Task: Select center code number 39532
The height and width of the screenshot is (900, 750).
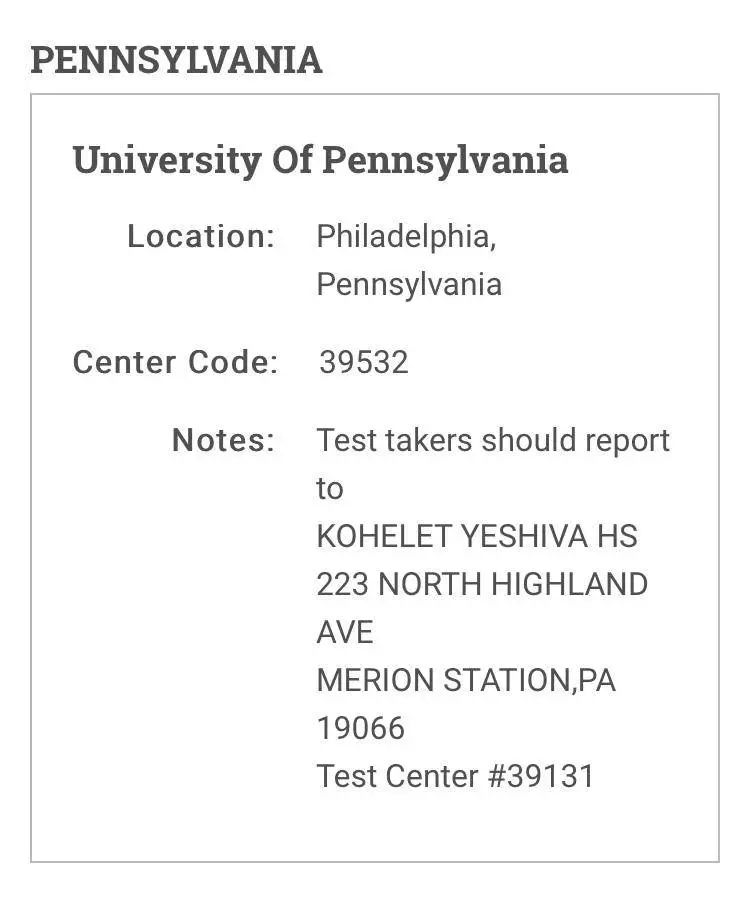Action: pyautogui.click(x=364, y=362)
